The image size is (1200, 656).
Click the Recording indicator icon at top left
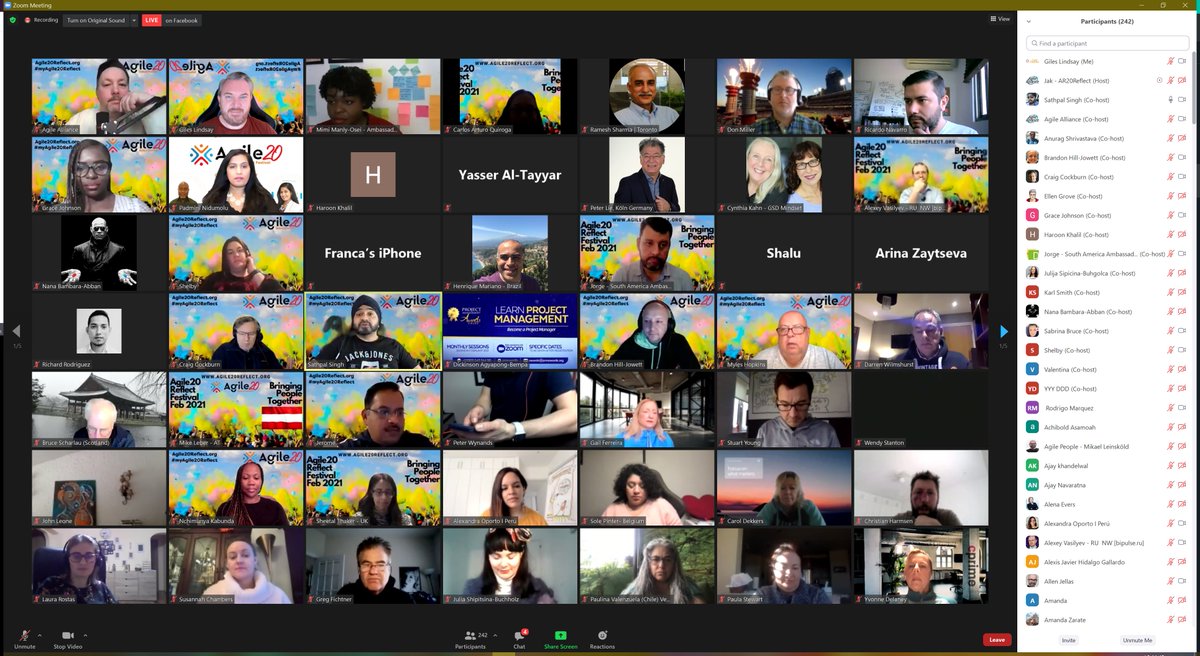click(x=29, y=18)
